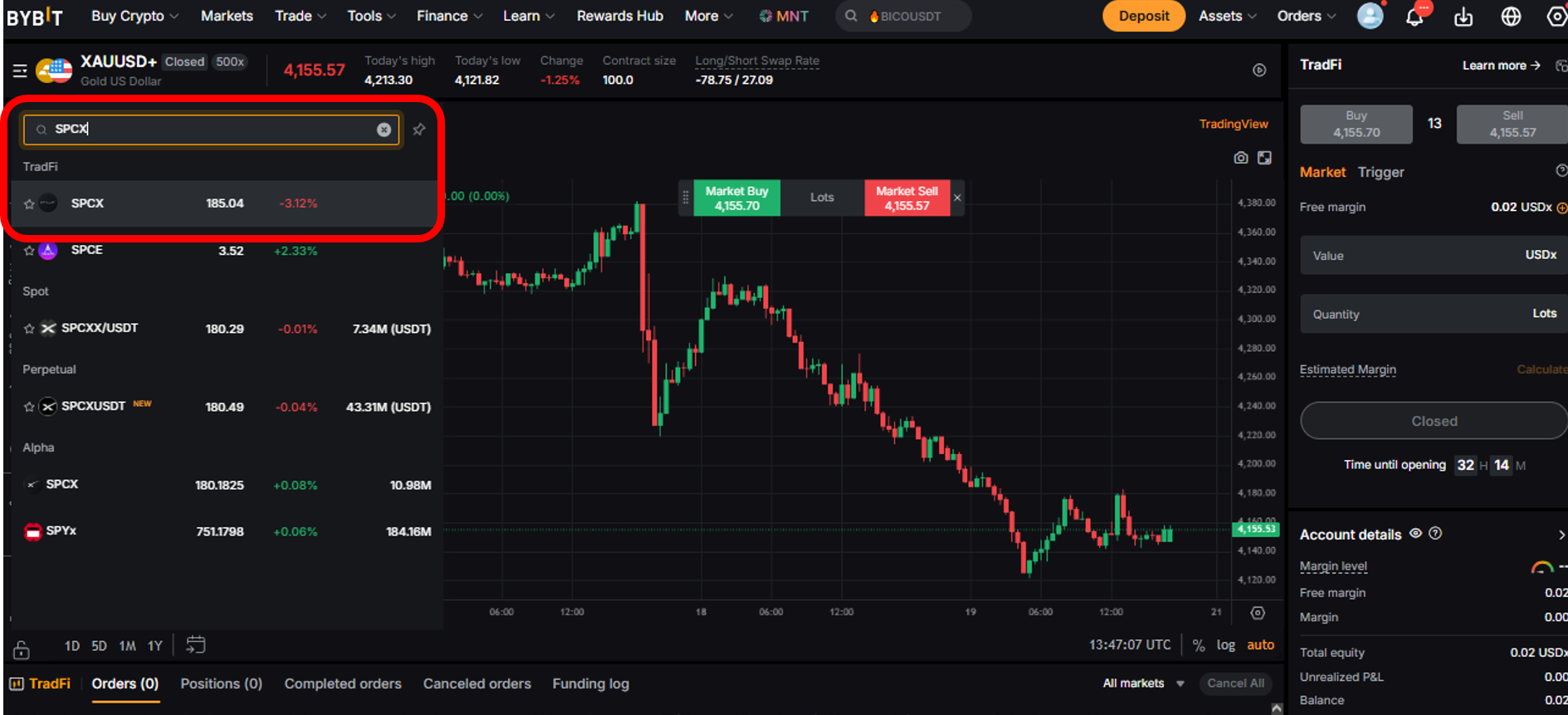Viewport: 1568px width, 715px height.
Task: Pin the market search panel
Action: point(419,130)
